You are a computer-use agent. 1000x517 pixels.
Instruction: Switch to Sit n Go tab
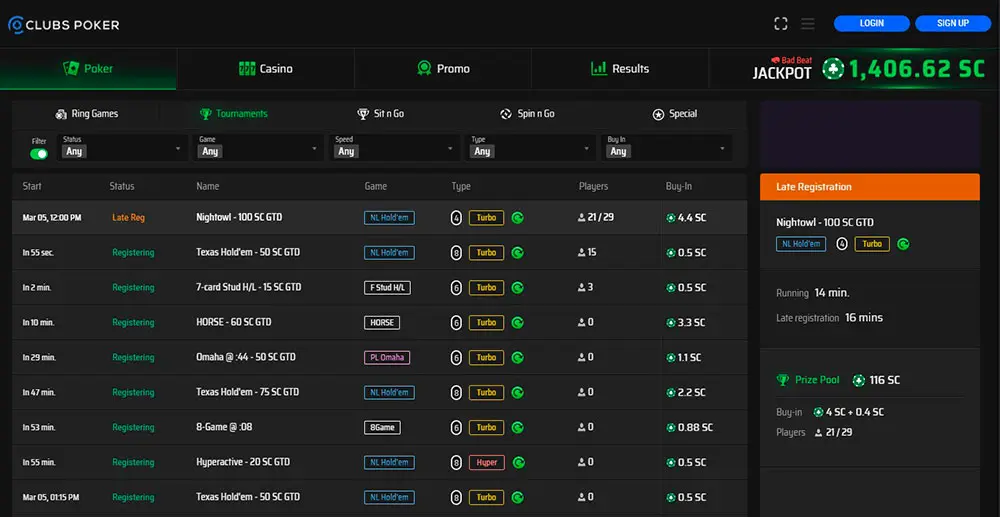tap(380, 114)
